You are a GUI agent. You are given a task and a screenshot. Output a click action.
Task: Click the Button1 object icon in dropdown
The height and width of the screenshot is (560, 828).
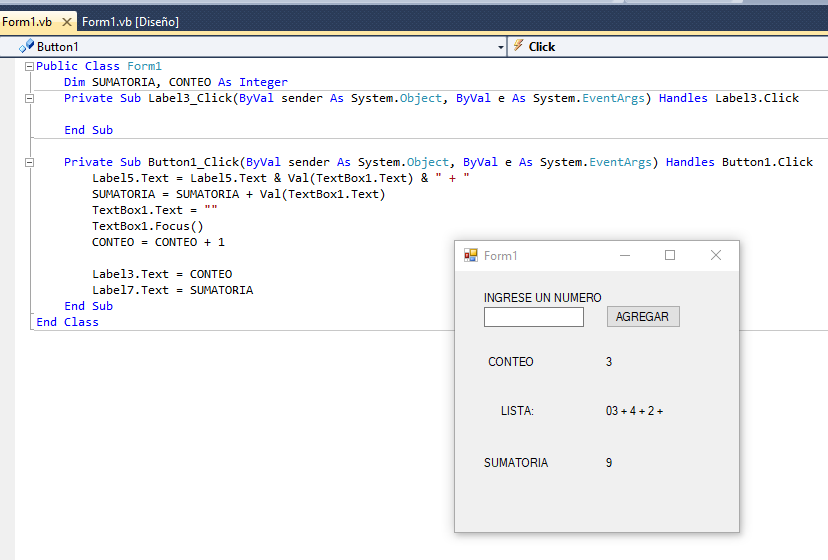(26, 46)
